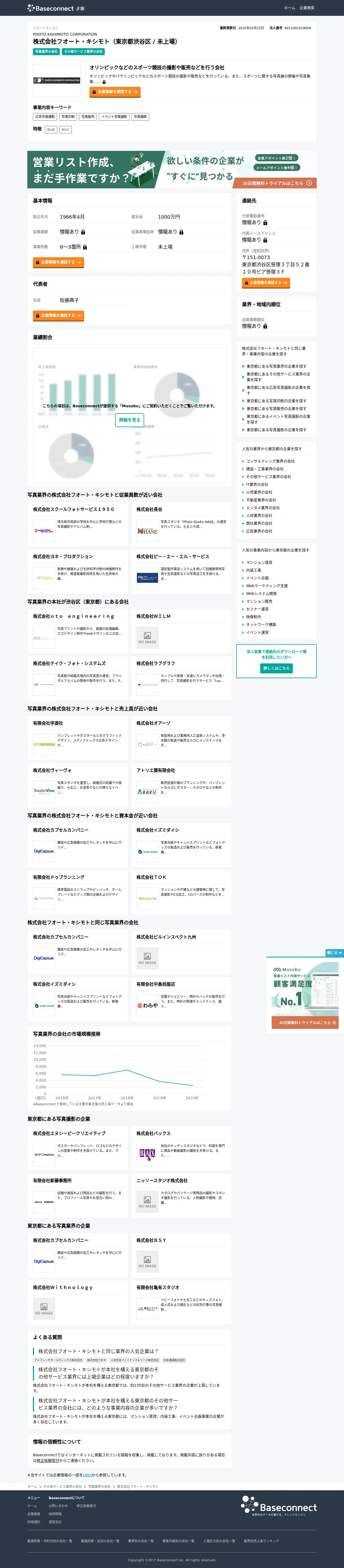The width and height of the screenshot is (344, 1568).
Task: Open 株式会社TOK company card
Action: [x=181, y=892]
